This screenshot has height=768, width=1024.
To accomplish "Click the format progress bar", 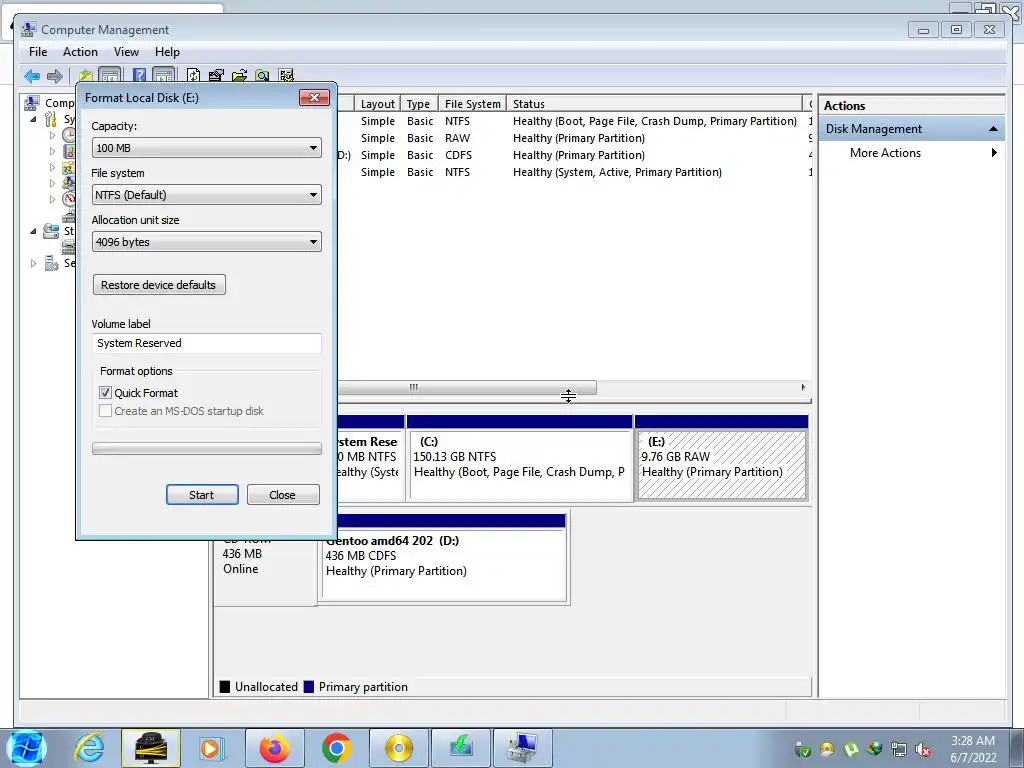I will pos(206,449).
